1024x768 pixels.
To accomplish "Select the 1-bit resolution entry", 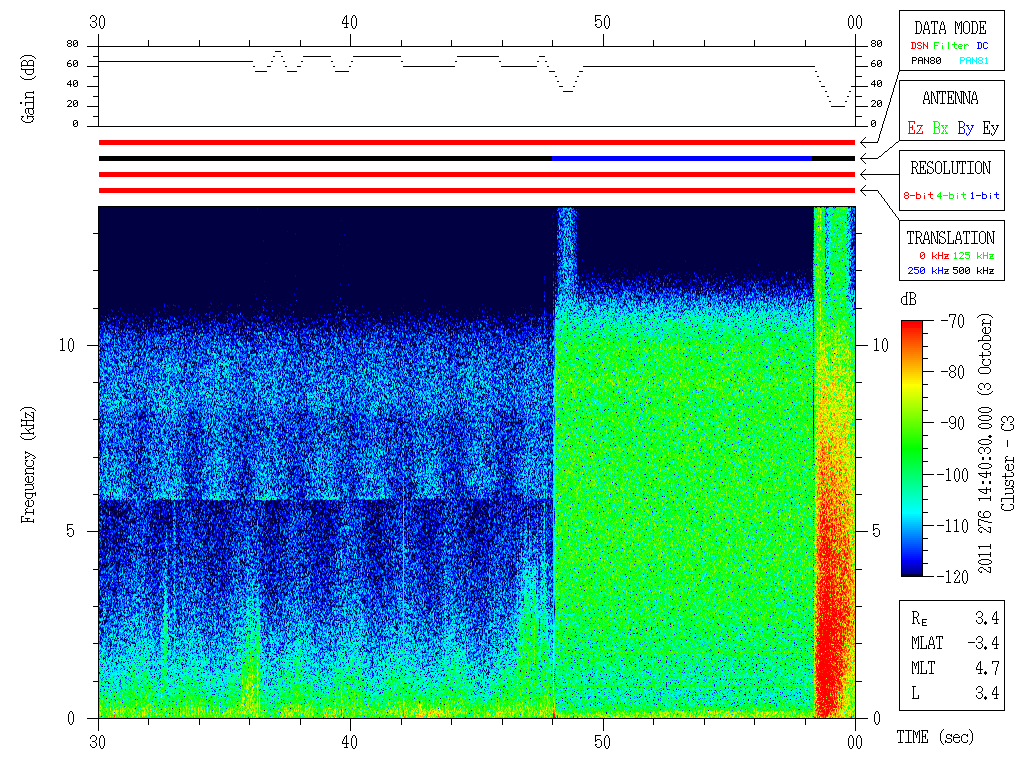I will coord(984,195).
